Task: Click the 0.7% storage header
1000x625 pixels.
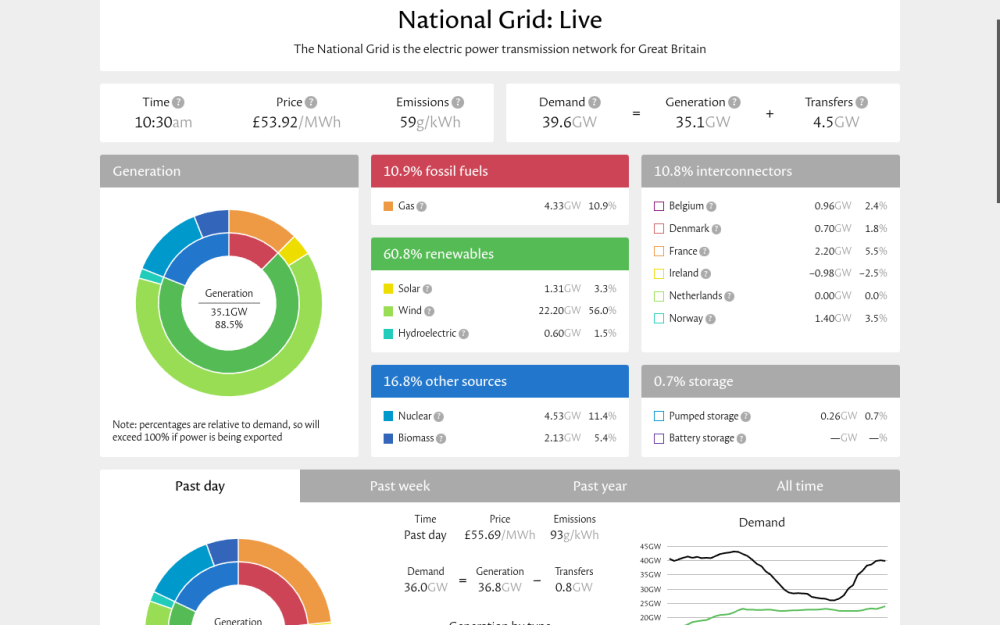Action: (x=770, y=381)
